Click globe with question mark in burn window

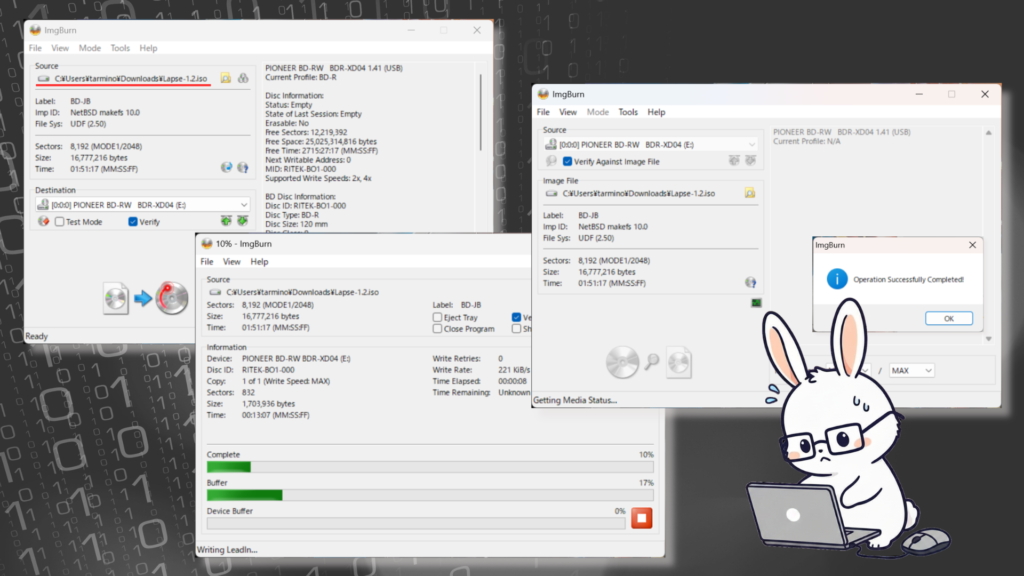[243, 168]
